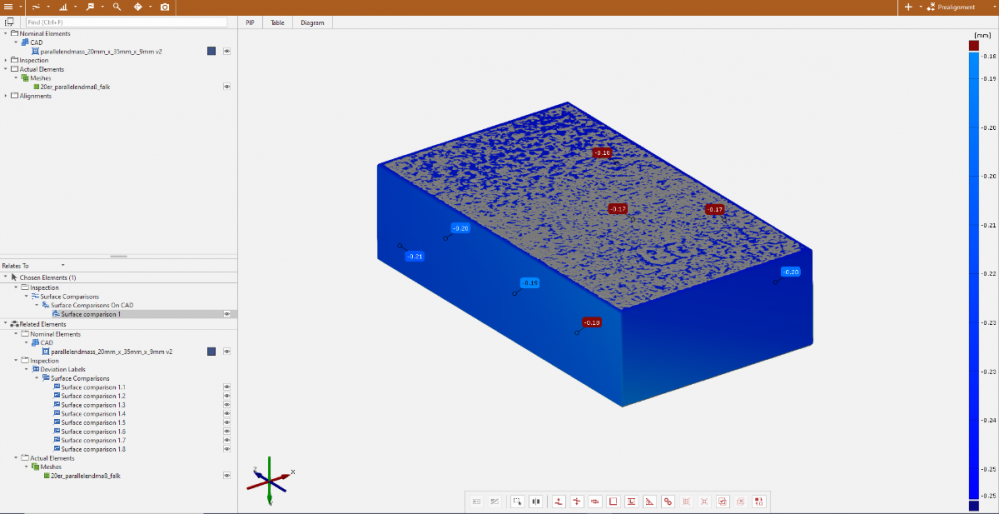Click the XYZ coordinate axes widget

(270, 482)
